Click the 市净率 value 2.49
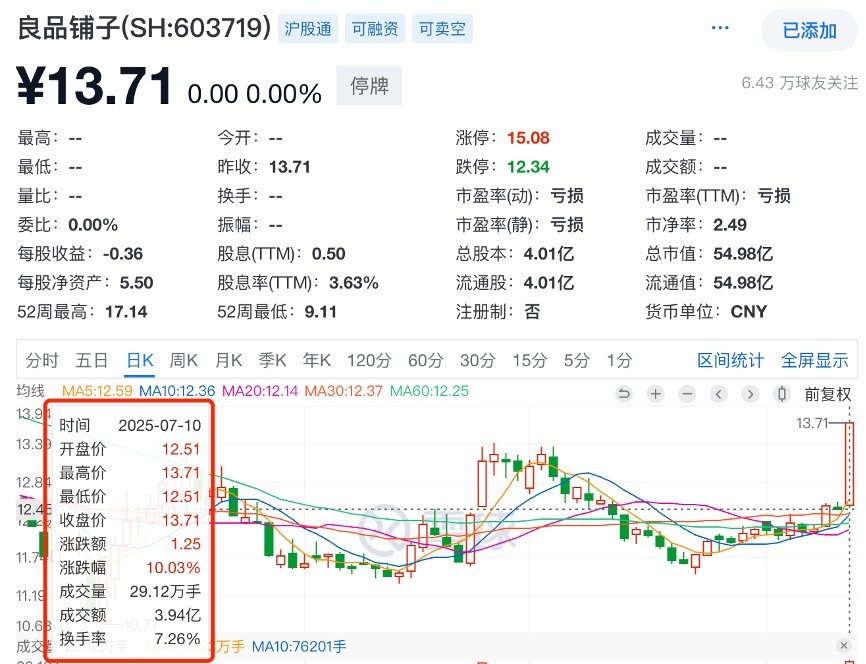 tap(730, 225)
